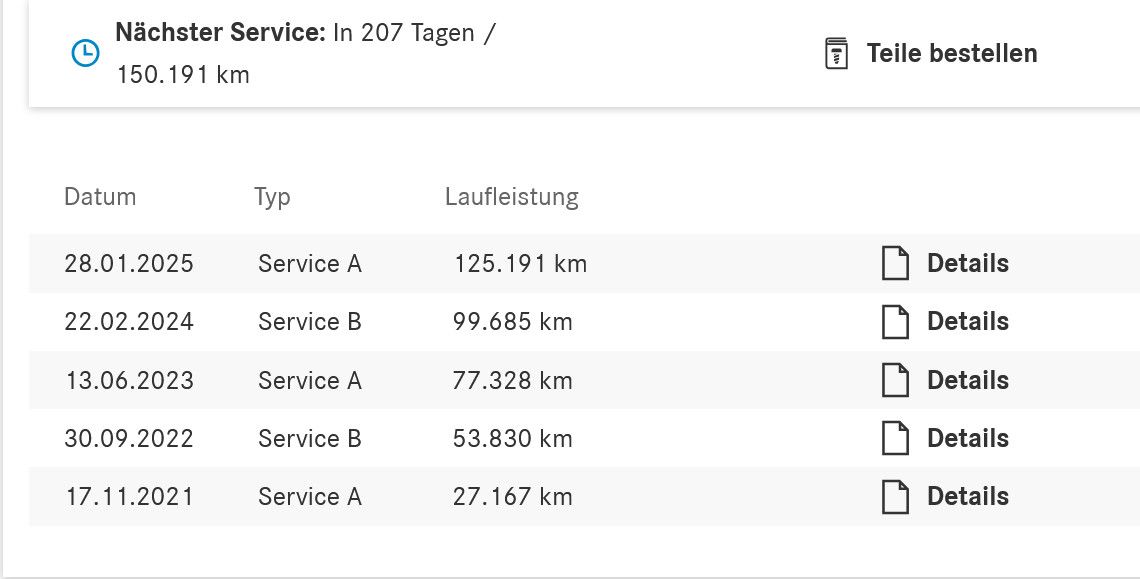Click the parts order document icon
This screenshot has width=1140, height=579.
pyautogui.click(x=836, y=54)
